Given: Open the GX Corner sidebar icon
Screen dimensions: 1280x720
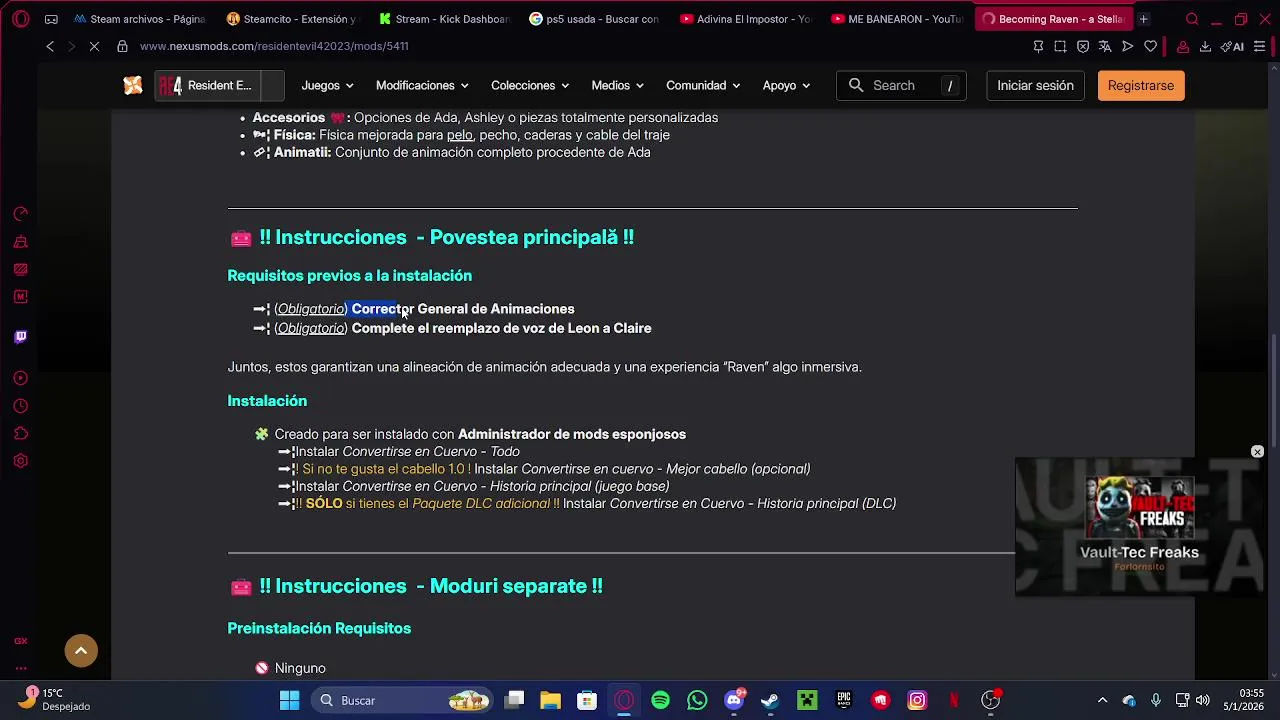Looking at the screenshot, I should click(21, 641).
